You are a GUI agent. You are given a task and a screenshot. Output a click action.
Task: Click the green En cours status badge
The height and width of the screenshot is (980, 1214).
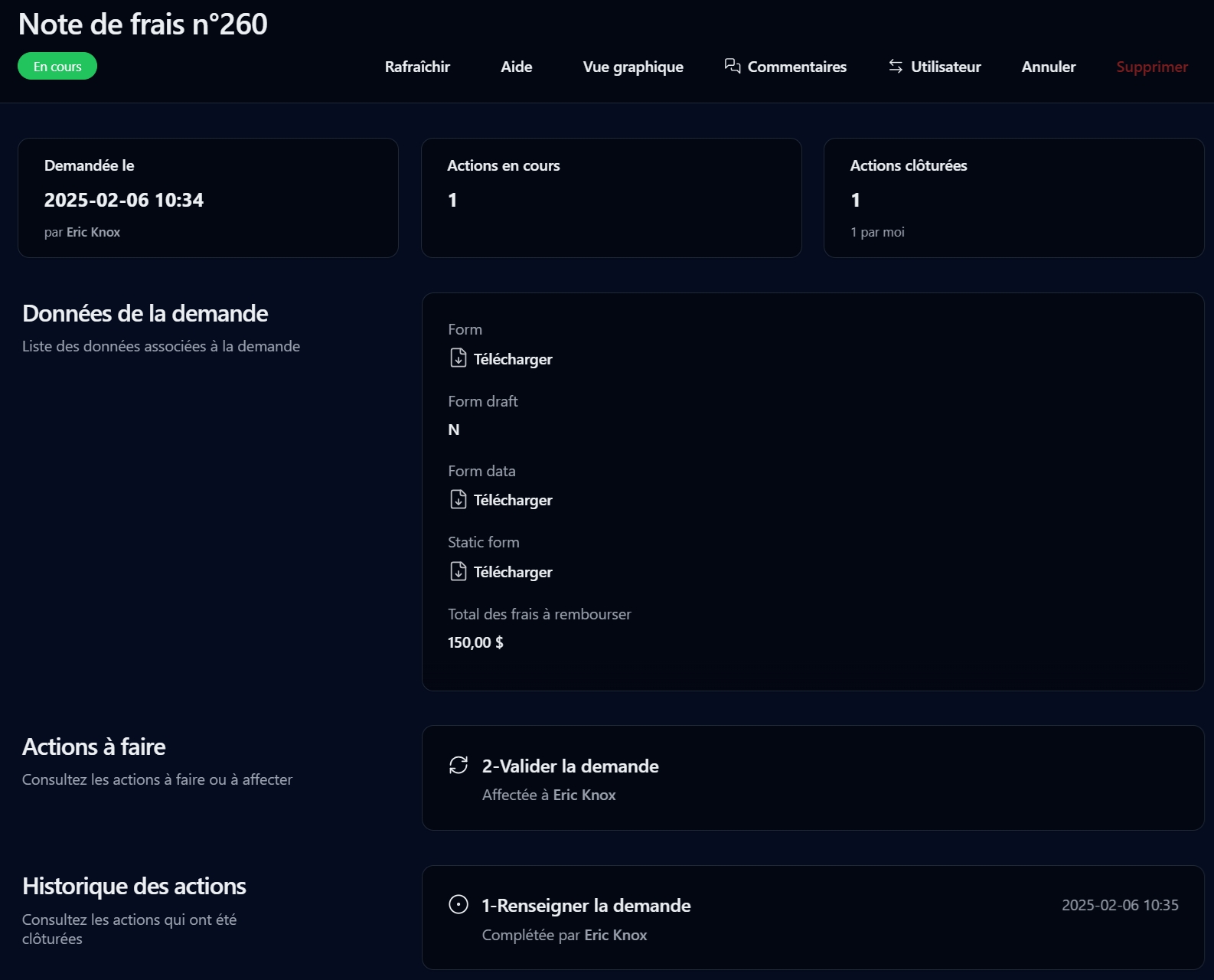[57, 67]
